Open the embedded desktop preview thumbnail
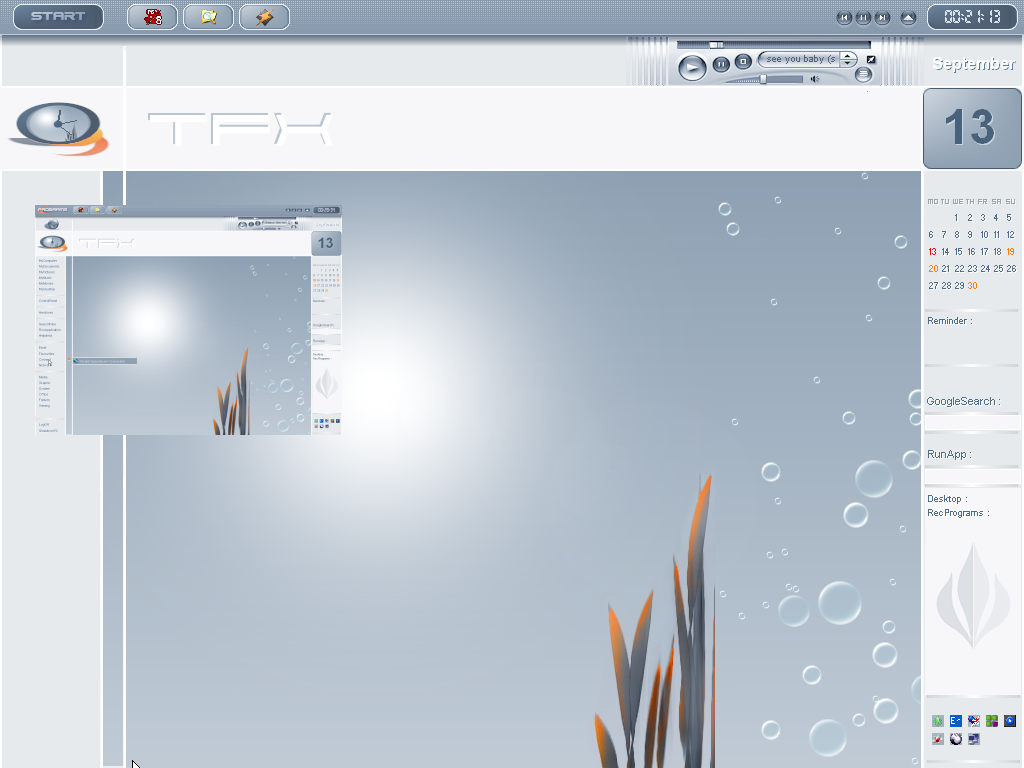The height and width of the screenshot is (768, 1024). 188,320
